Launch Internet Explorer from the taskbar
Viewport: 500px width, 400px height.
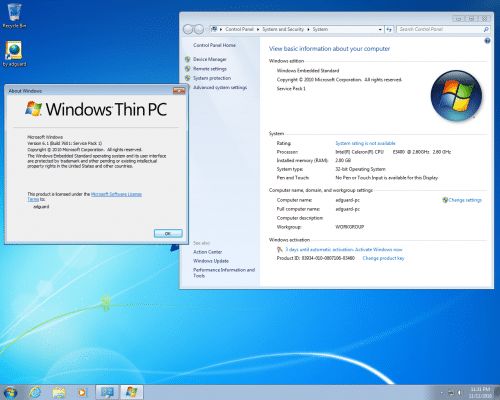(x=35, y=392)
